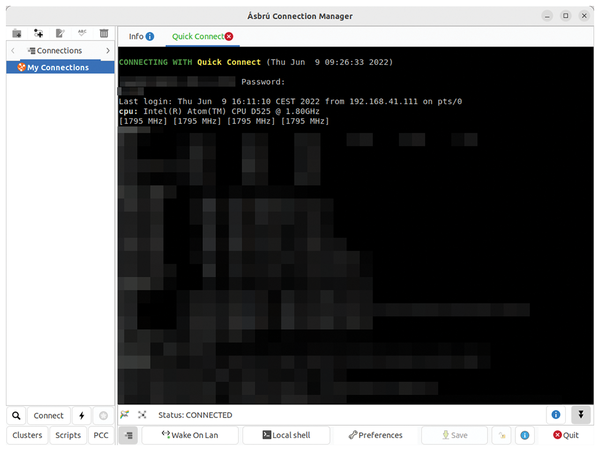Open the Scripts panel
This screenshot has height=451, width=600.
click(x=68, y=435)
